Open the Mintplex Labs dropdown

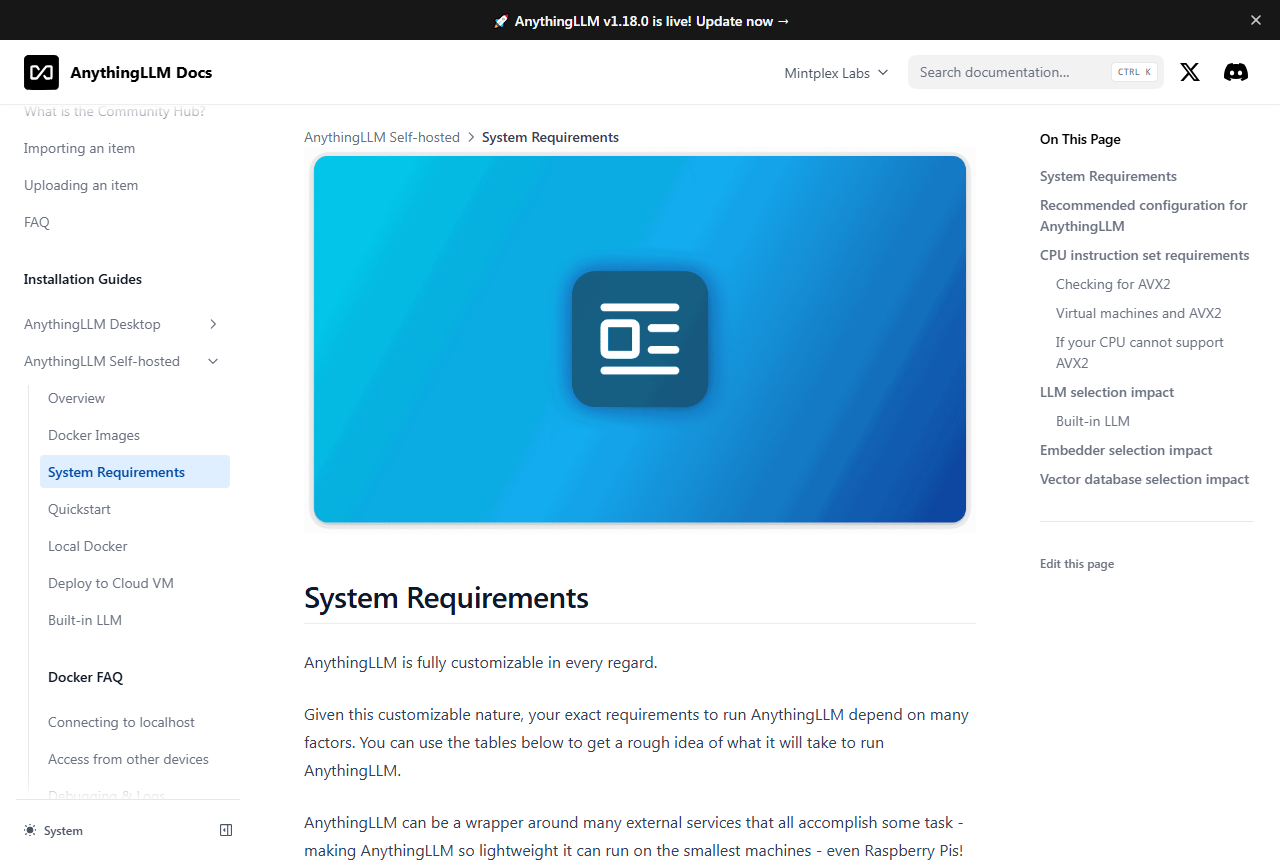[x=836, y=72]
